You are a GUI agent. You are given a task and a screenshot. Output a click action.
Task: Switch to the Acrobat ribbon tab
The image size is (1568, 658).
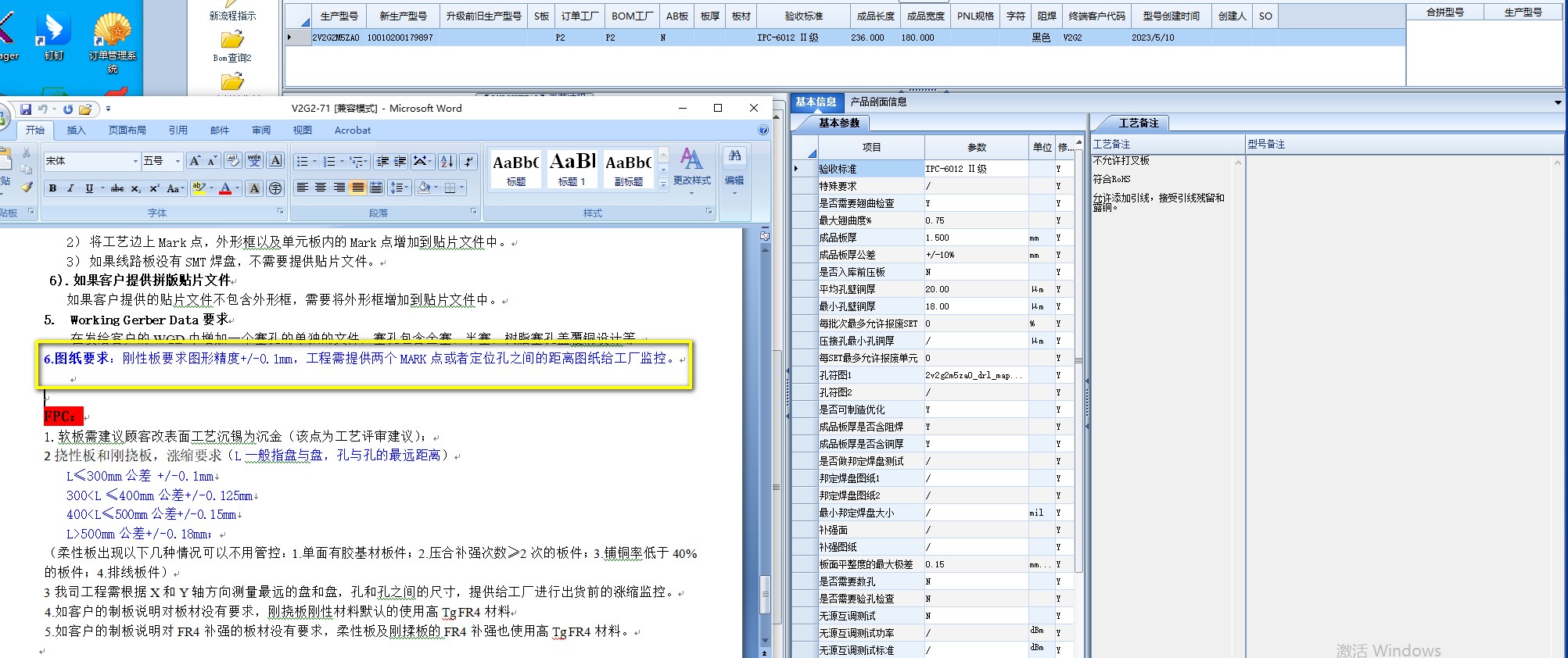pyautogui.click(x=352, y=131)
